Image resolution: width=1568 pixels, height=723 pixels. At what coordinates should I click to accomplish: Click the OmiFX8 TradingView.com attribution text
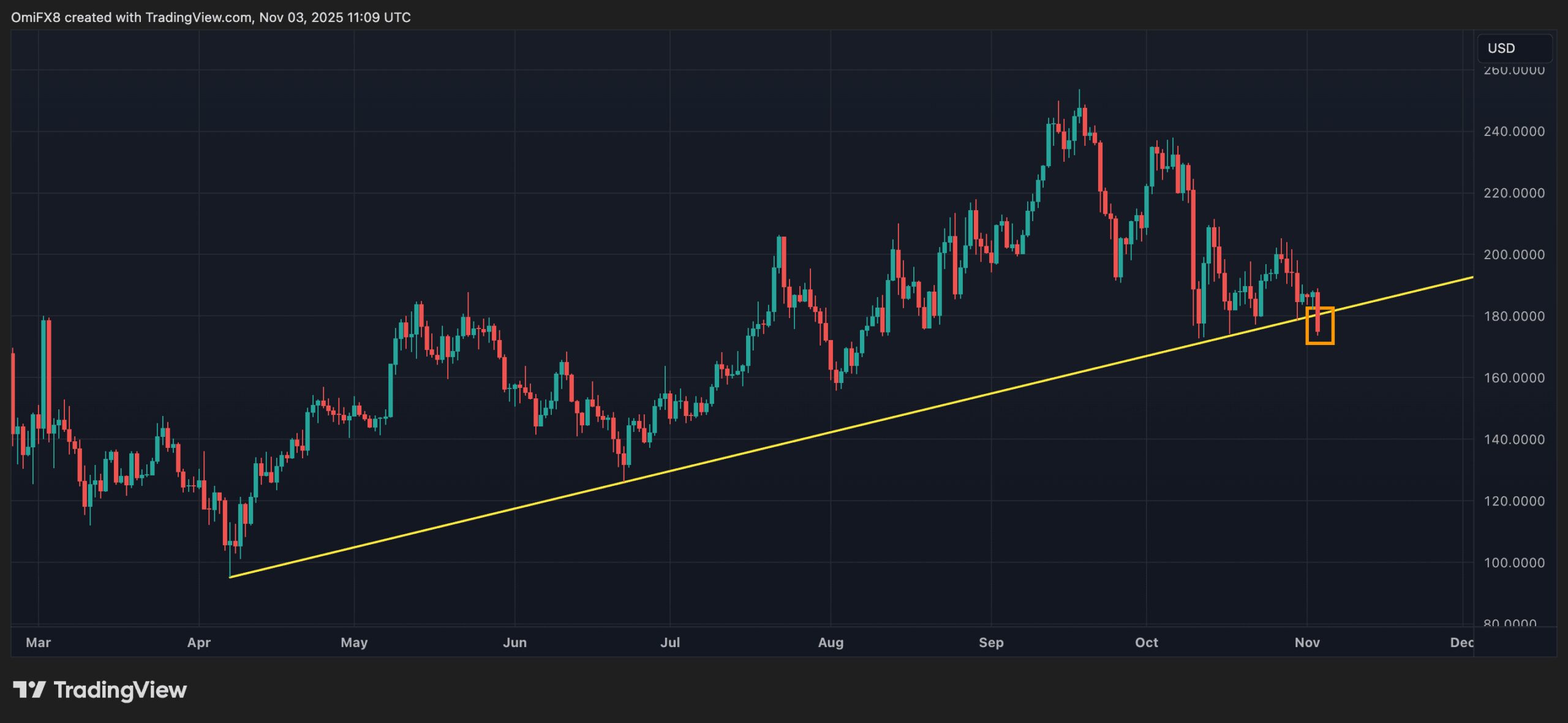coord(211,17)
